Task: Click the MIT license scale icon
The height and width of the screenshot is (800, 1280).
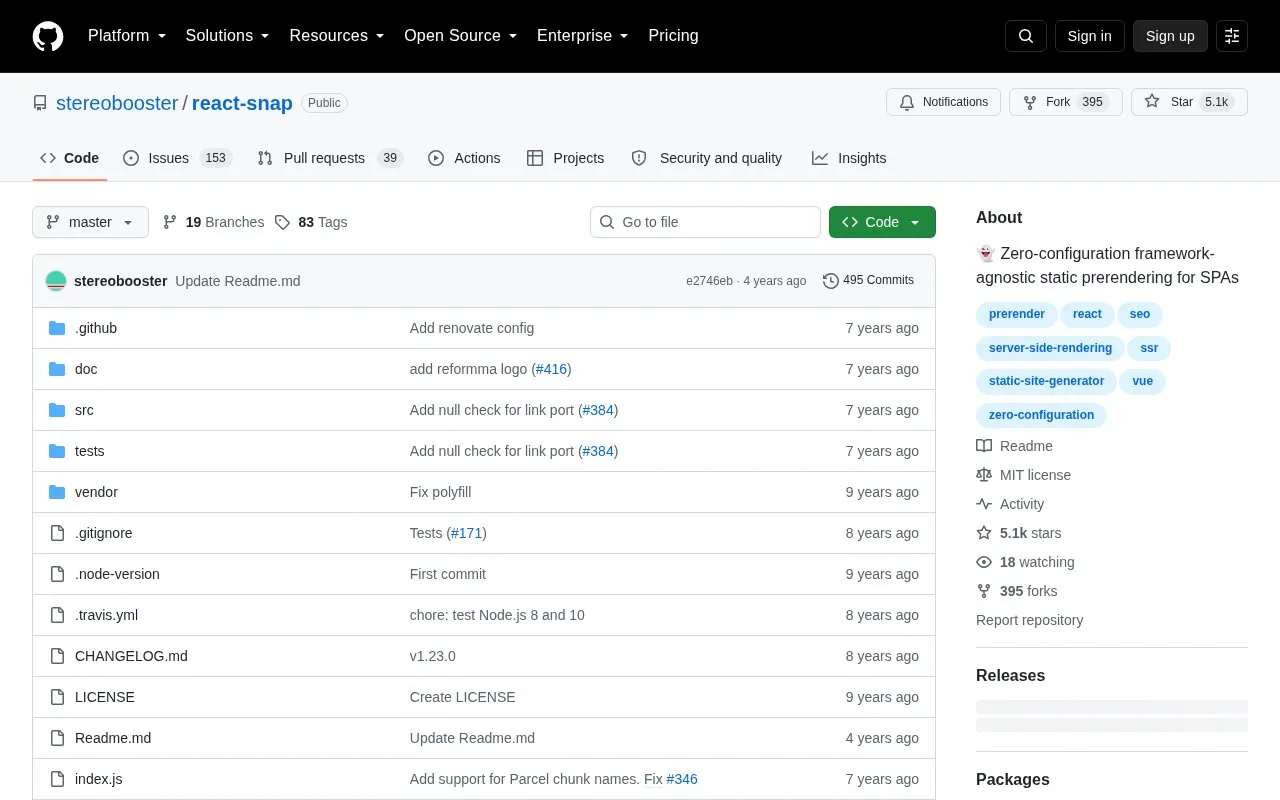Action: 984,475
